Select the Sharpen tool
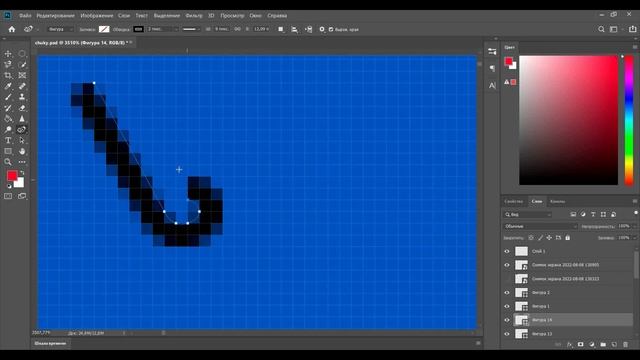 coord(22,119)
